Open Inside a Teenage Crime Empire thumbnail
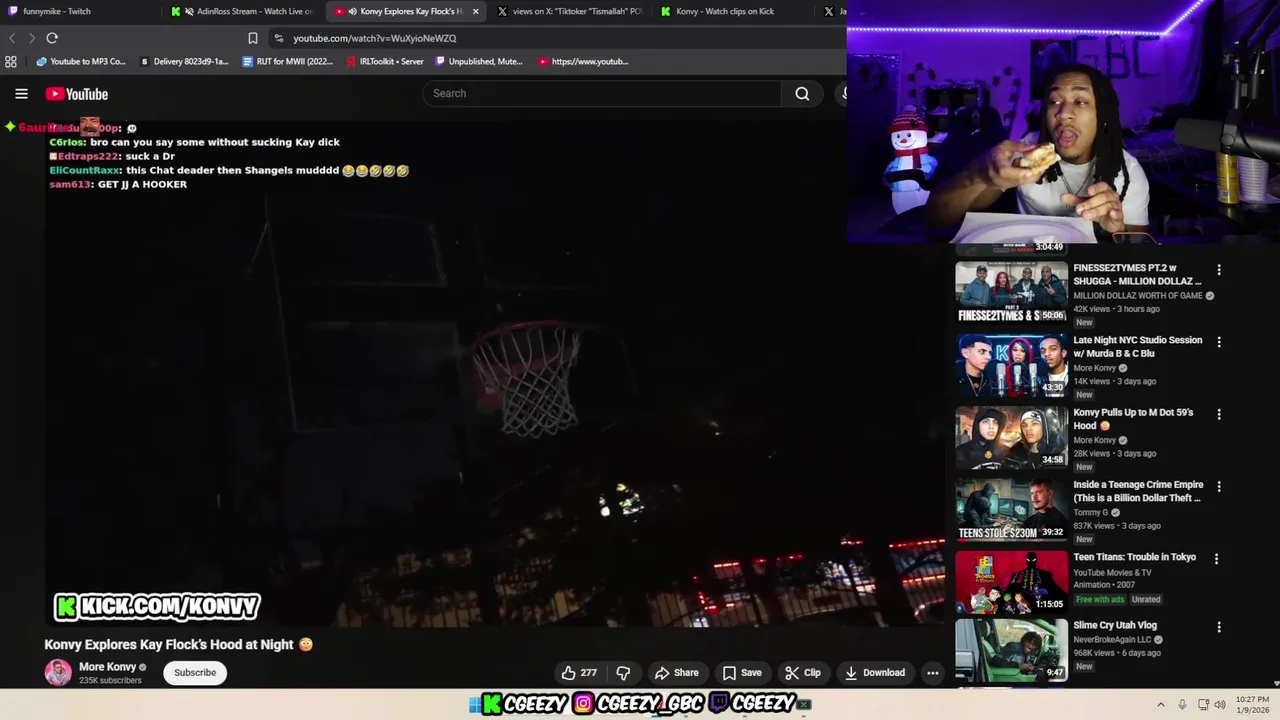The image size is (1280, 720). coord(1011,509)
